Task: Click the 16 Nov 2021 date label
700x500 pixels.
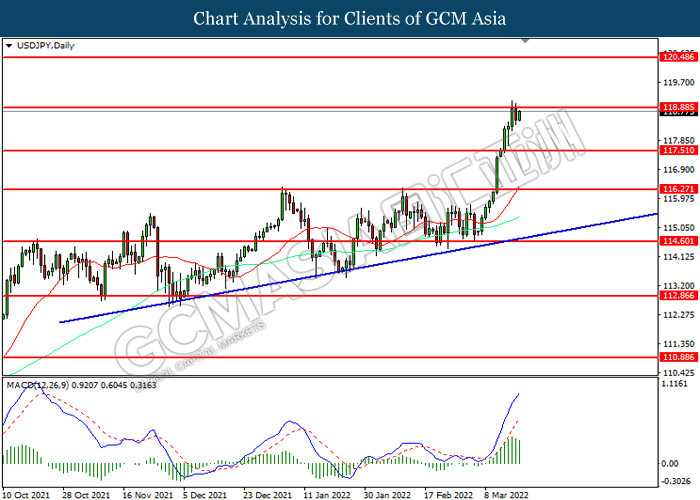Action: 147,495
